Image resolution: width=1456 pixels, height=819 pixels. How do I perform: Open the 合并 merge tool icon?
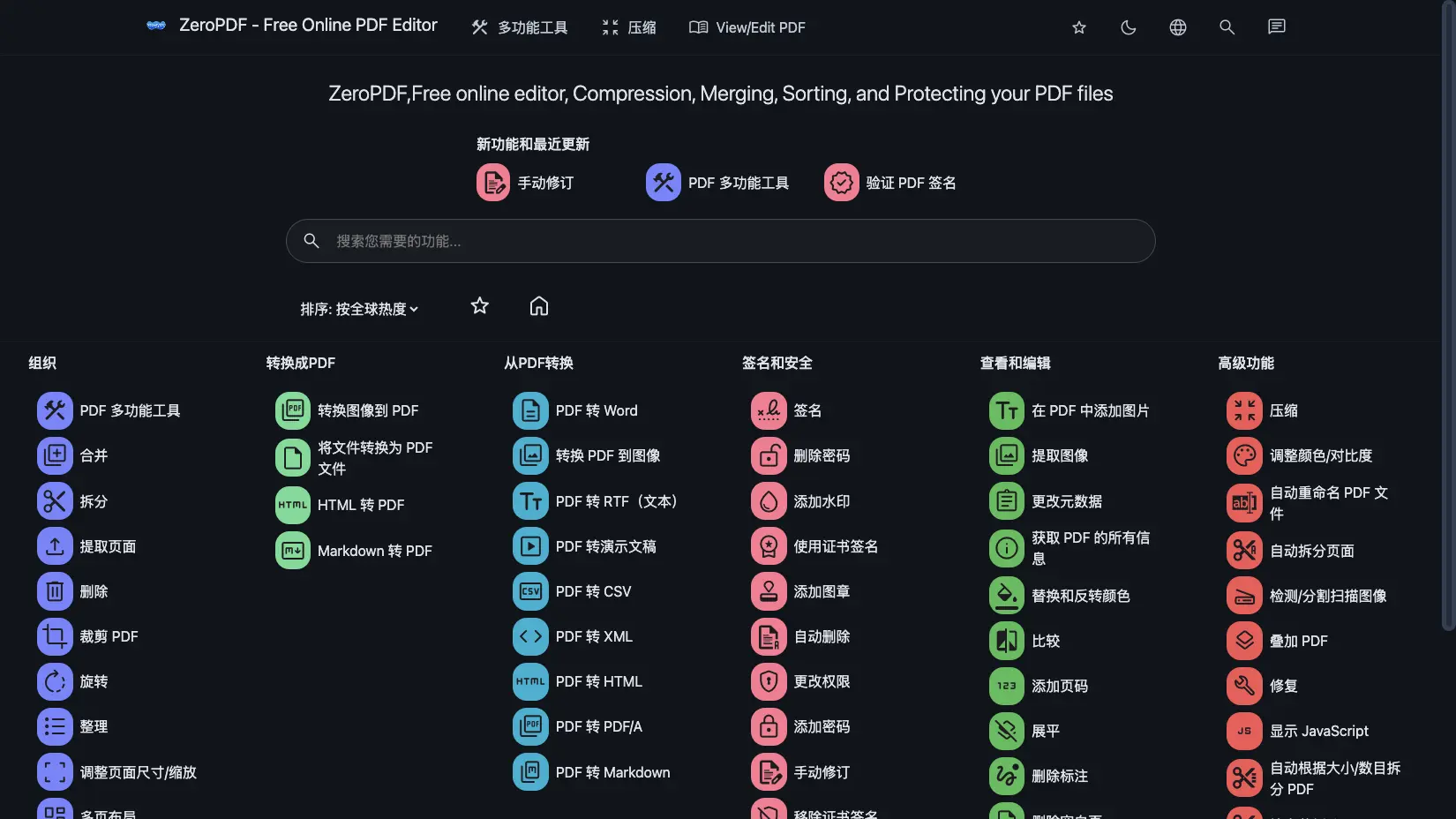pyautogui.click(x=55, y=455)
